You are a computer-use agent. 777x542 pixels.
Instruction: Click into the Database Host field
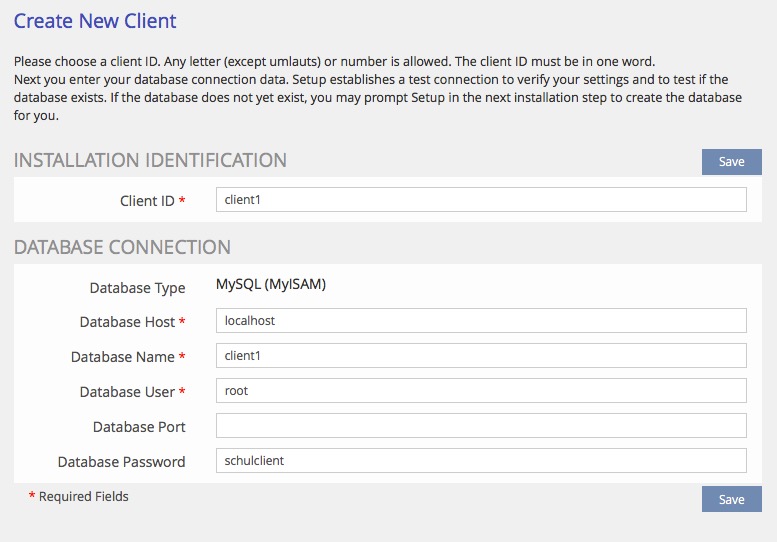coord(480,321)
